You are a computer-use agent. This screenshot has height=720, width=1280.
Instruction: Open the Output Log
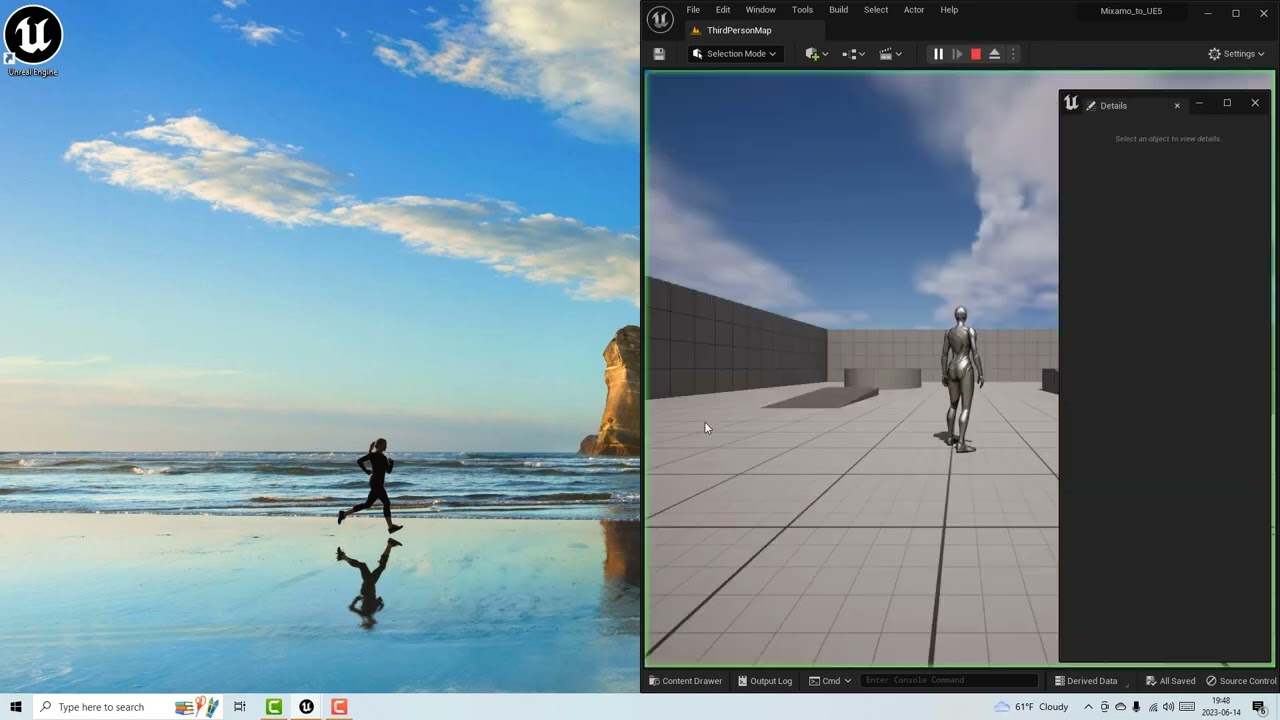click(x=765, y=681)
